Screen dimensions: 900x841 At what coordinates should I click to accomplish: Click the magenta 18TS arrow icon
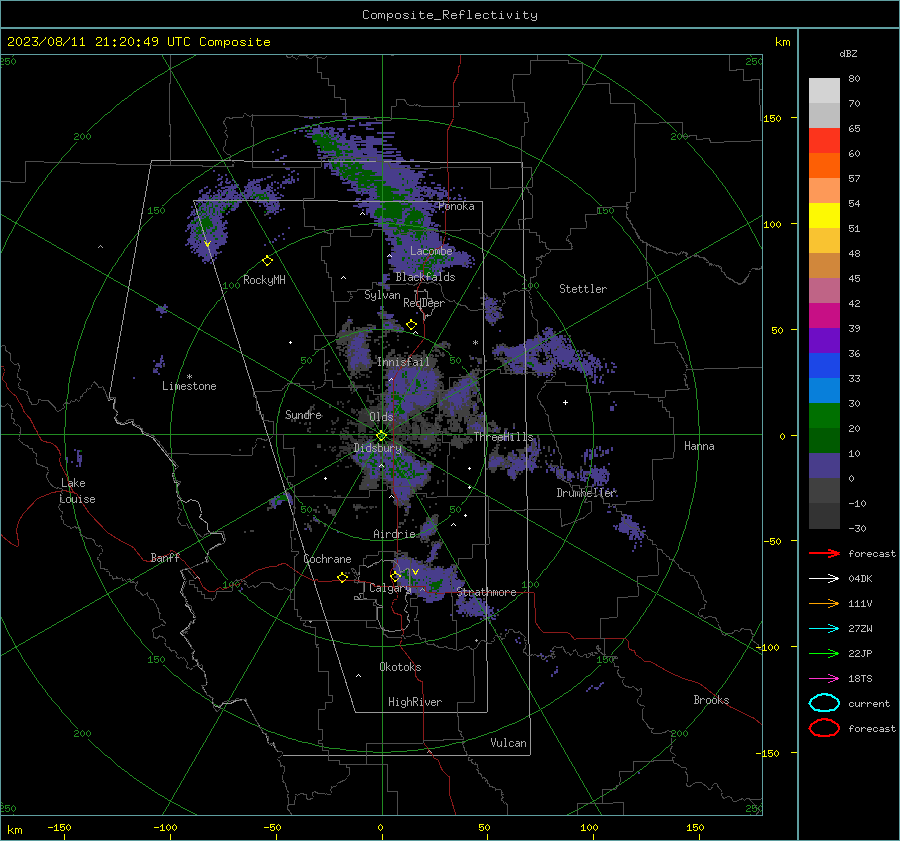(824, 679)
